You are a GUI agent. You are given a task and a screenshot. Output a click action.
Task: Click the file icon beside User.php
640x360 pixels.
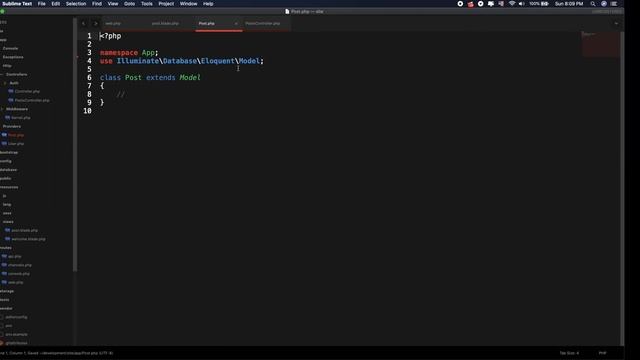coord(4,144)
